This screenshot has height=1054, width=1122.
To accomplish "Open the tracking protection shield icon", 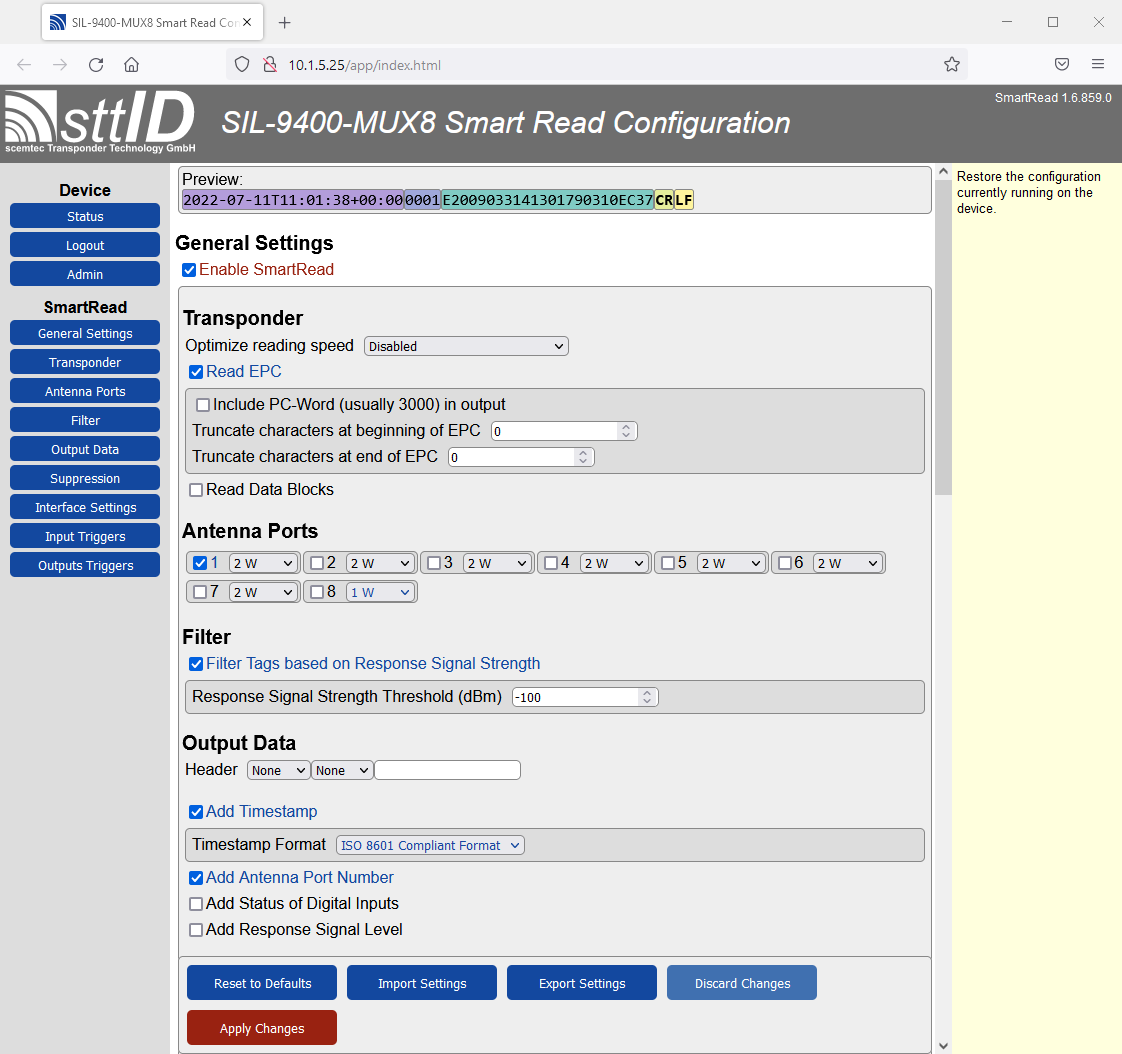I will 242,65.
